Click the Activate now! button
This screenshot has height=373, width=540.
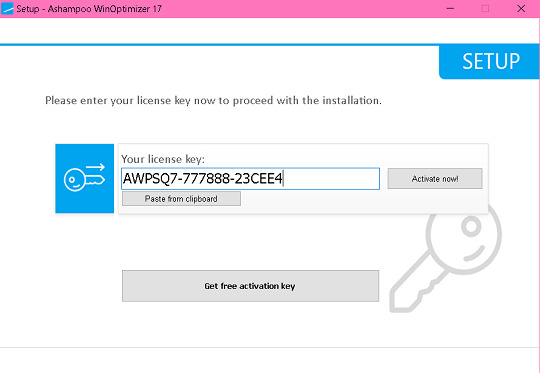point(435,178)
